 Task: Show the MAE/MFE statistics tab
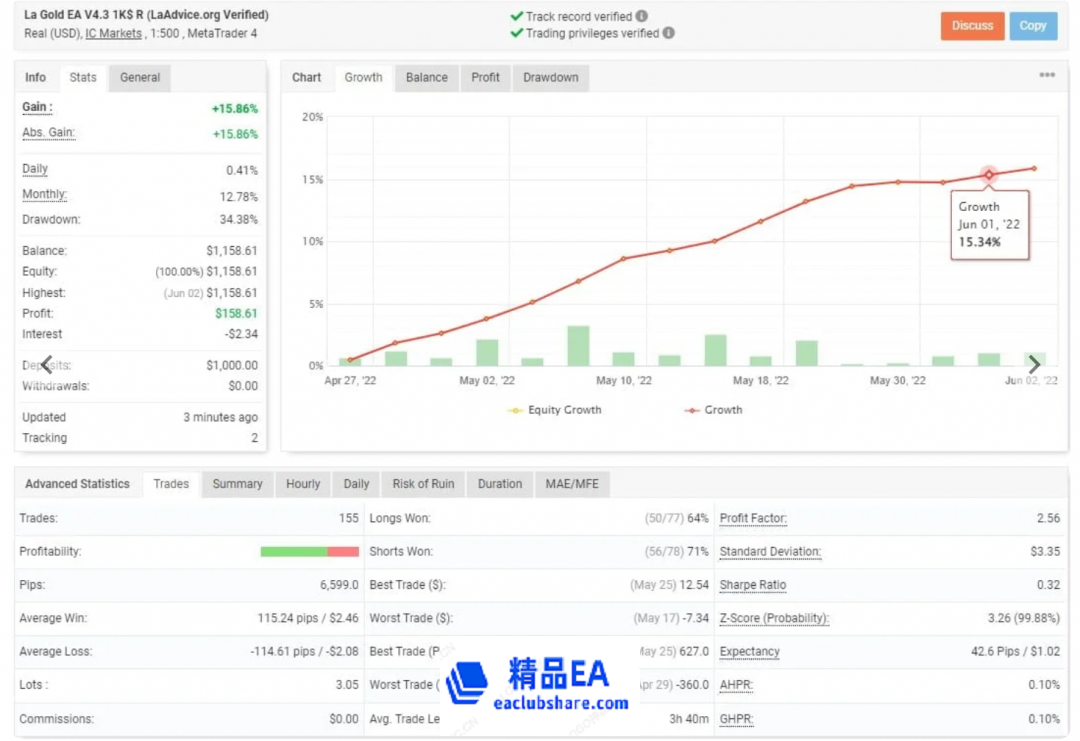click(572, 484)
